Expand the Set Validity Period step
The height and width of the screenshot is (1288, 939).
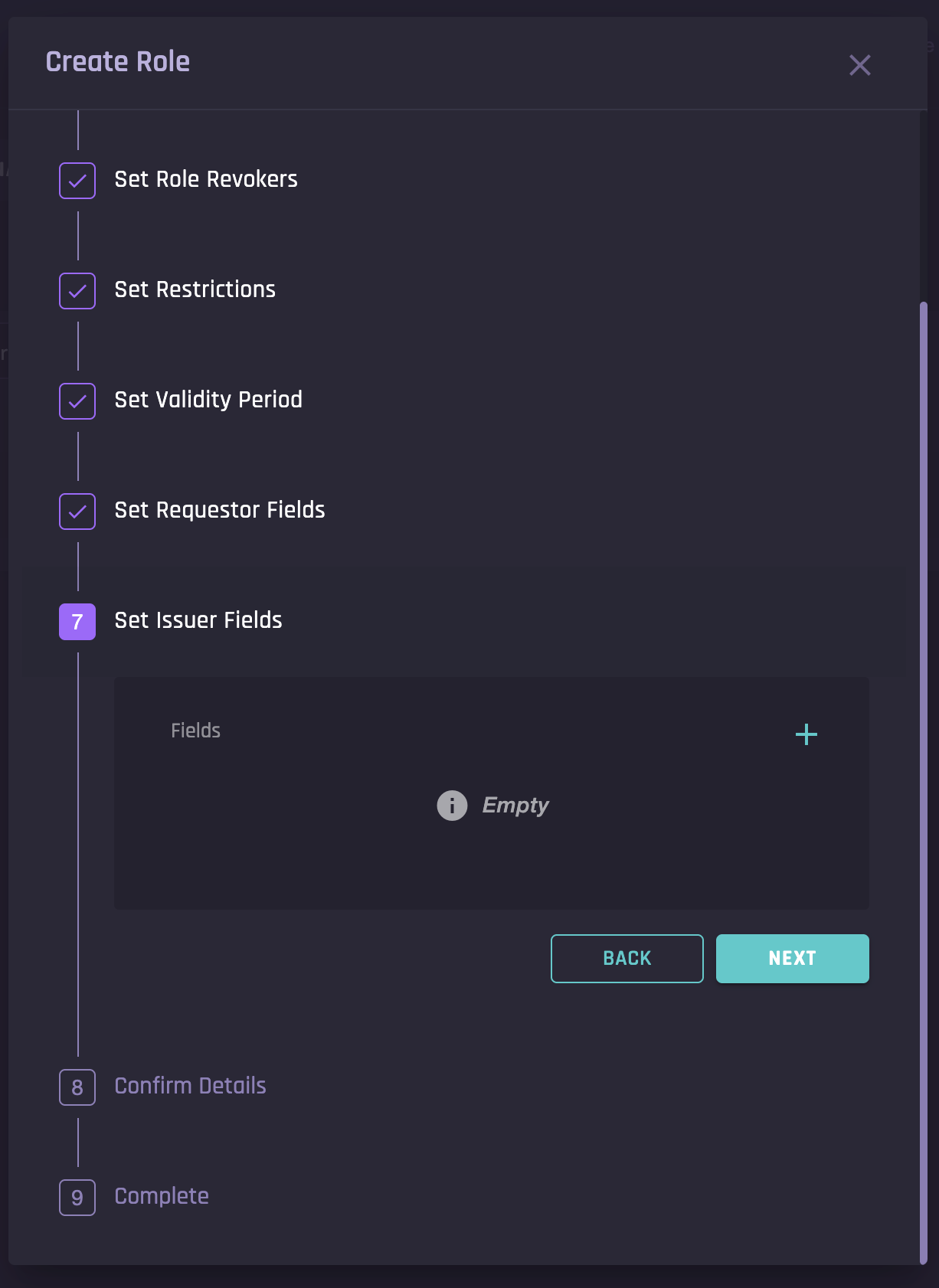208,400
